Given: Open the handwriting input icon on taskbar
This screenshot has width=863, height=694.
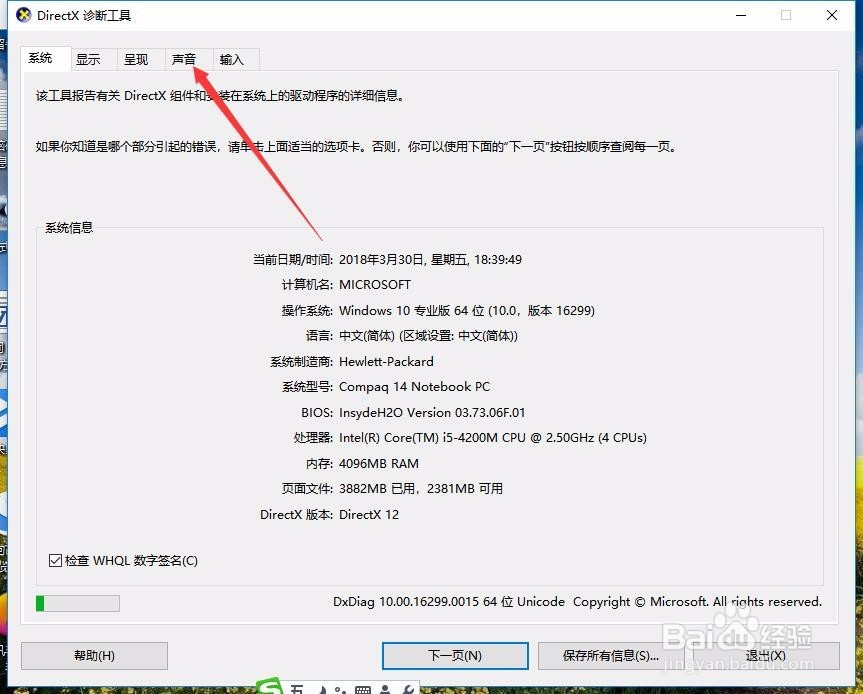Looking at the screenshot, I should (323, 688).
